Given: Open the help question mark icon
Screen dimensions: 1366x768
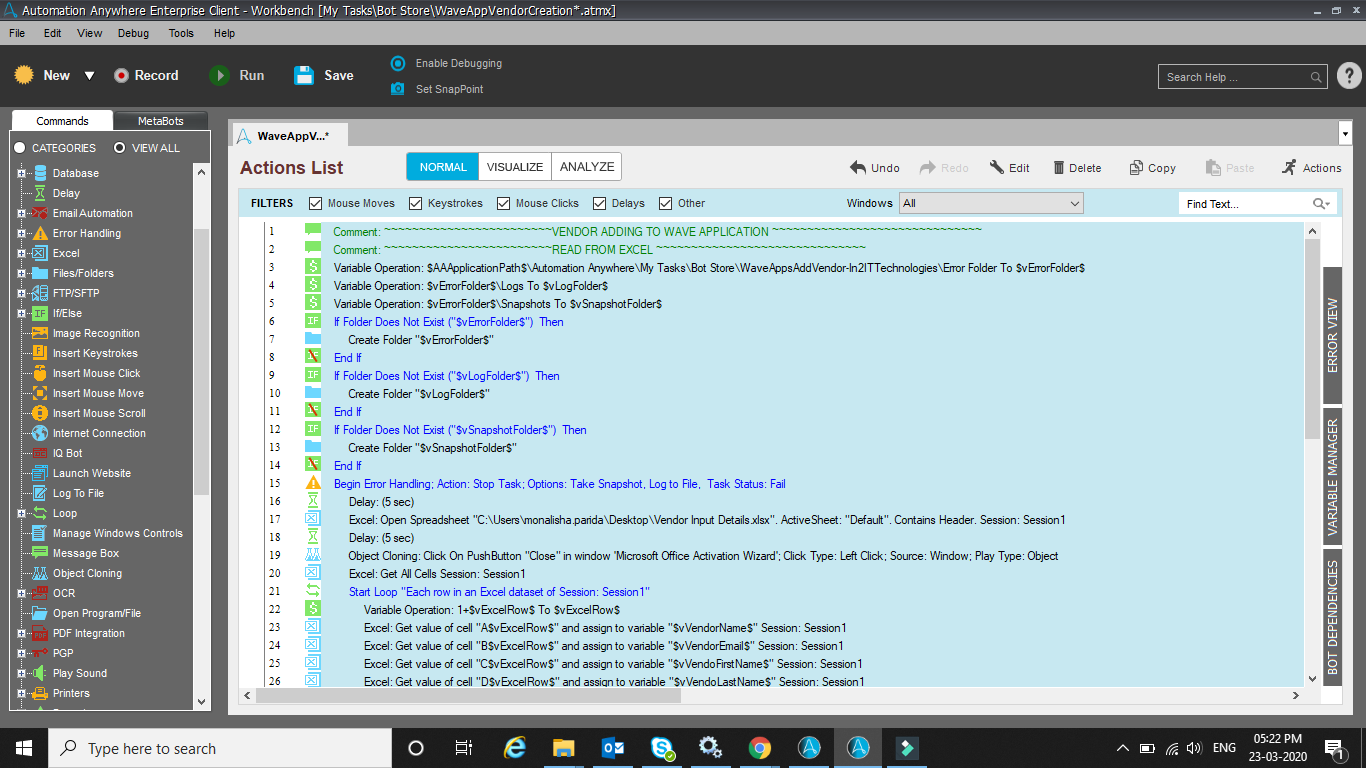Looking at the screenshot, I should [x=1348, y=76].
